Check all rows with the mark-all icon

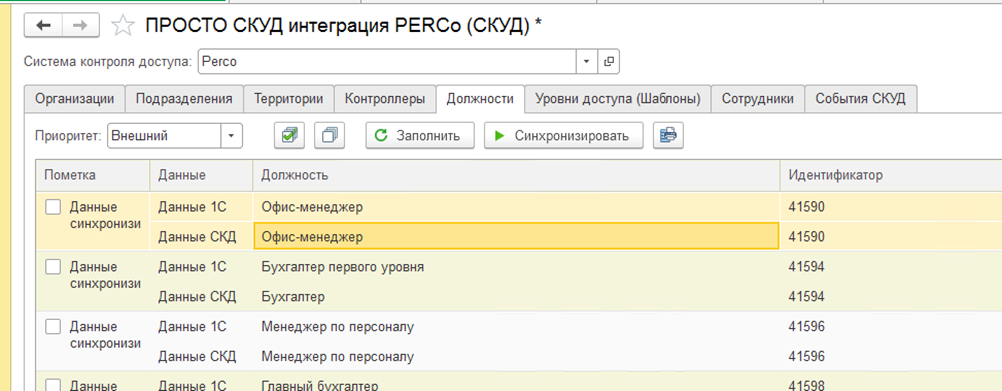coord(289,135)
